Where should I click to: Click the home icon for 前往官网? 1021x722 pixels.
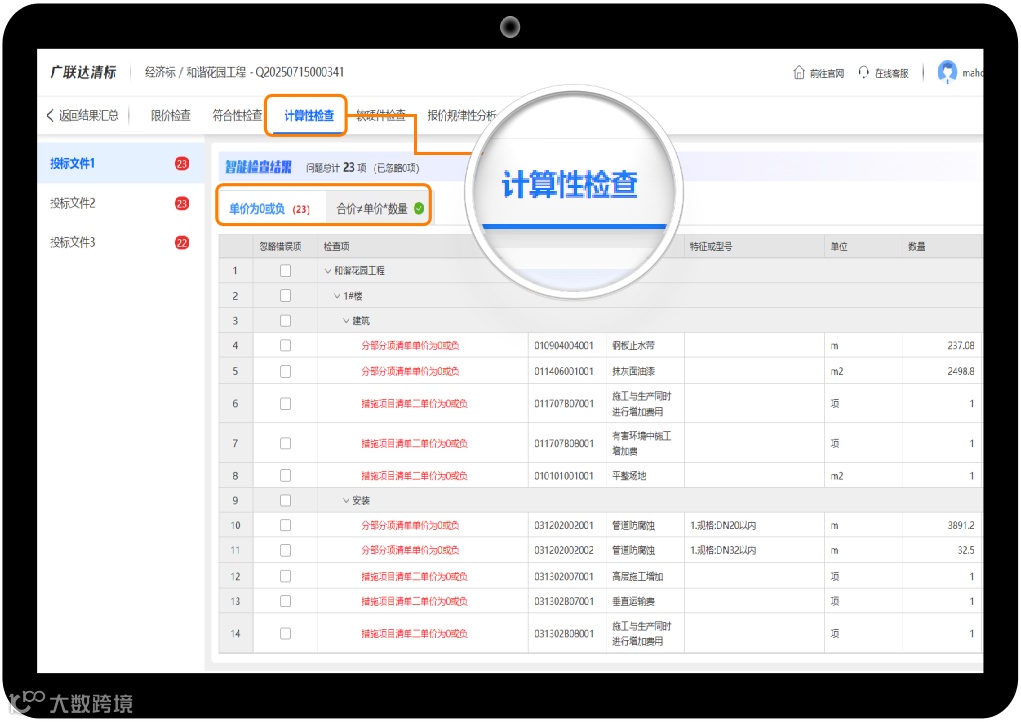[799, 72]
